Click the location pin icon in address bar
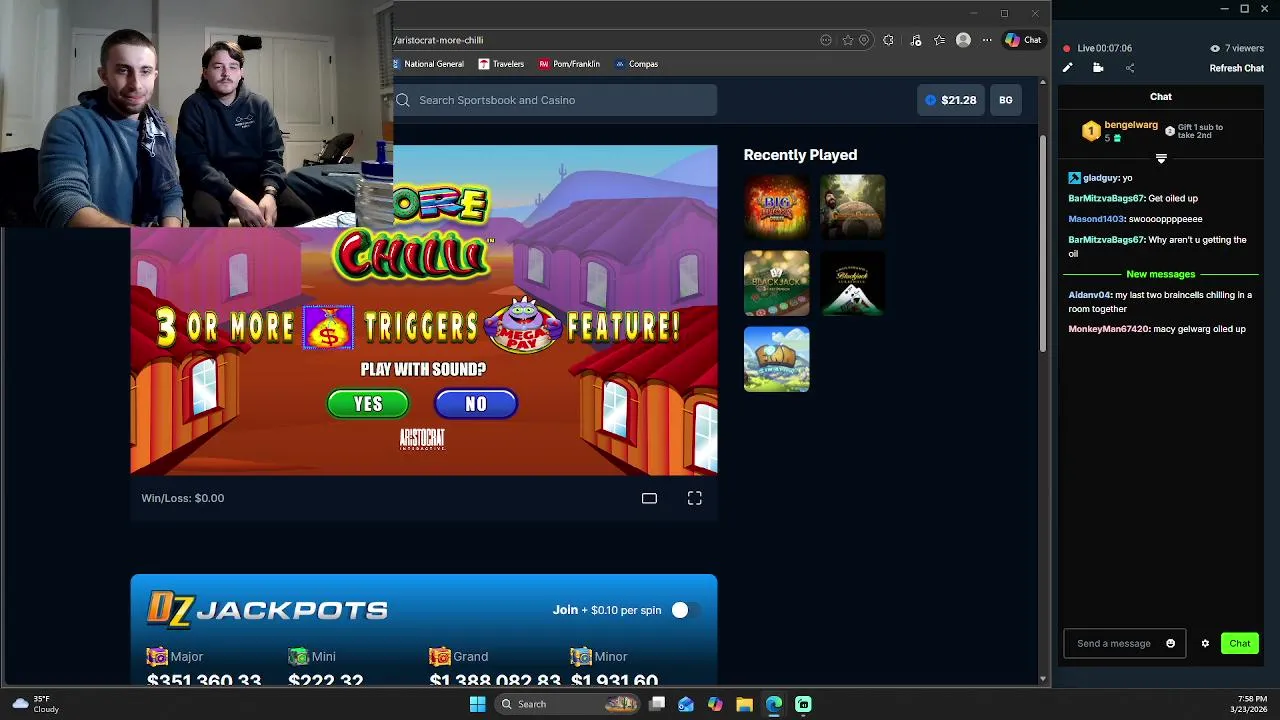 pyautogui.click(x=864, y=40)
